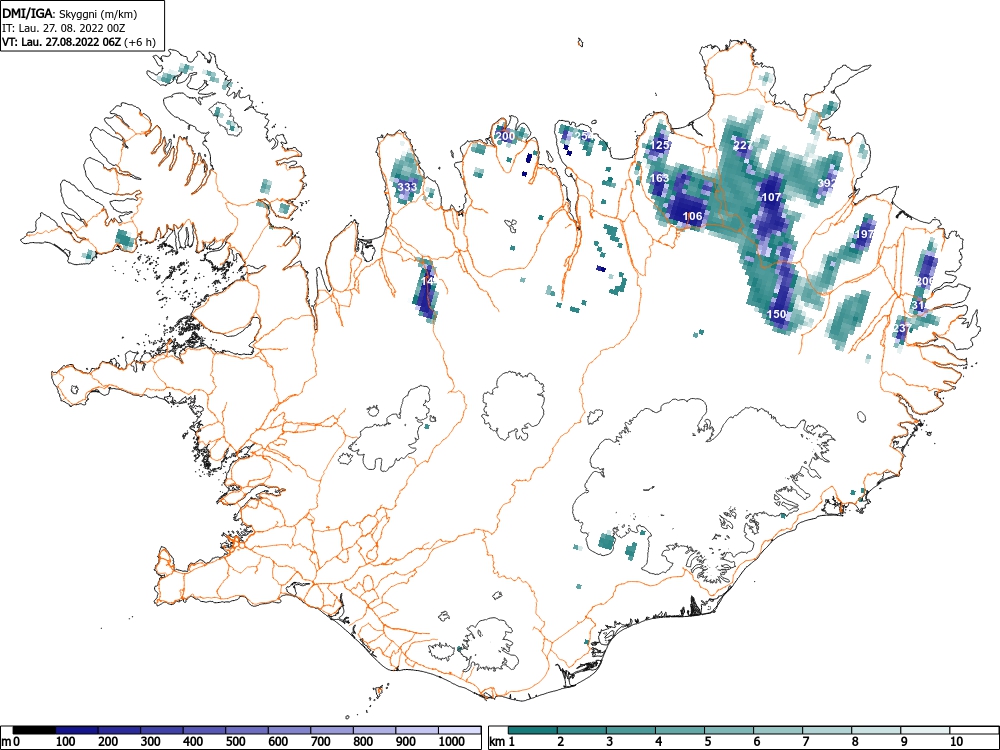Click the 300 tick label in the metre legend
The image size is (1000, 750).
point(151,741)
